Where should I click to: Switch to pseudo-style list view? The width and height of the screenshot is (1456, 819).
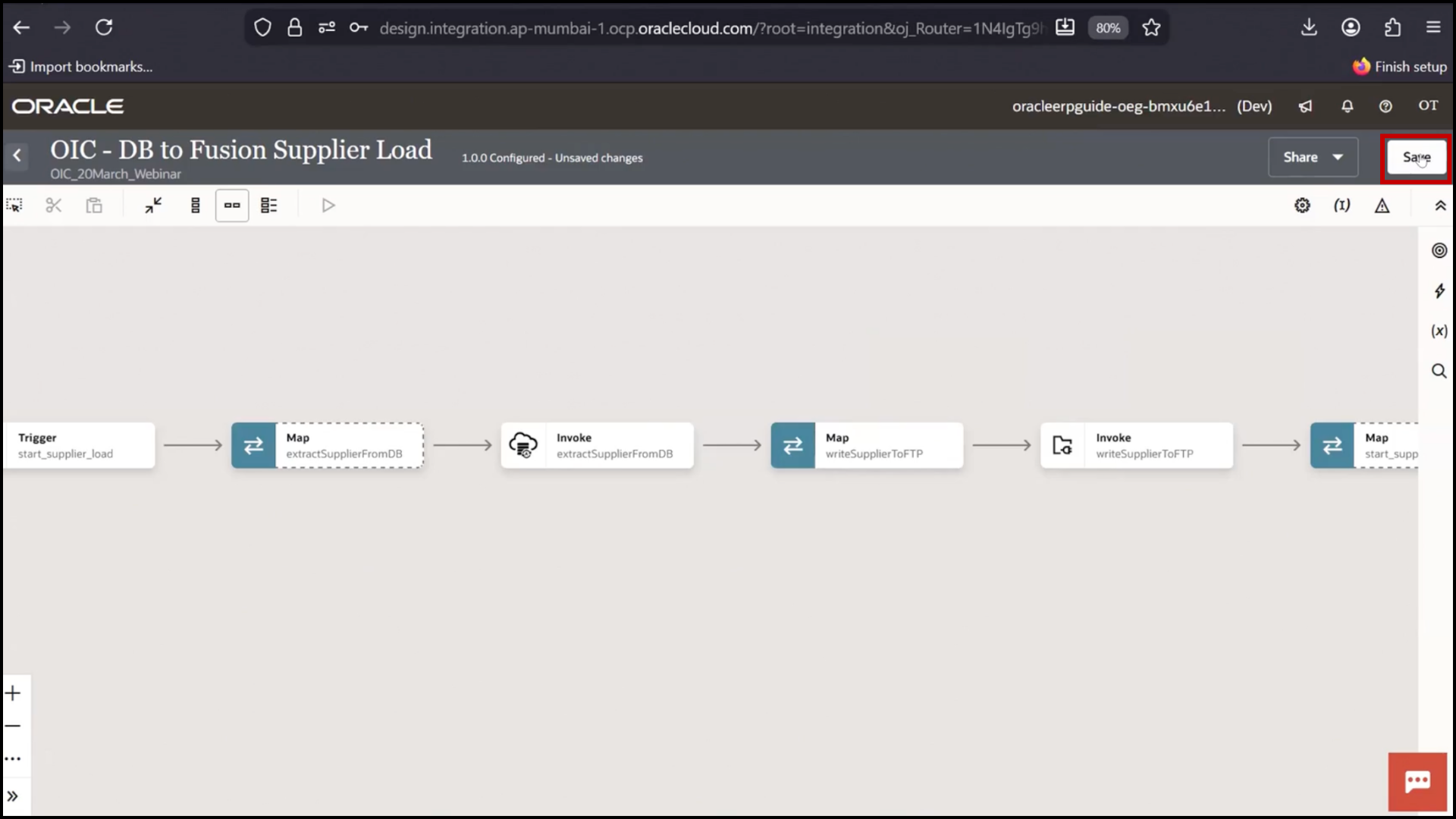[269, 206]
